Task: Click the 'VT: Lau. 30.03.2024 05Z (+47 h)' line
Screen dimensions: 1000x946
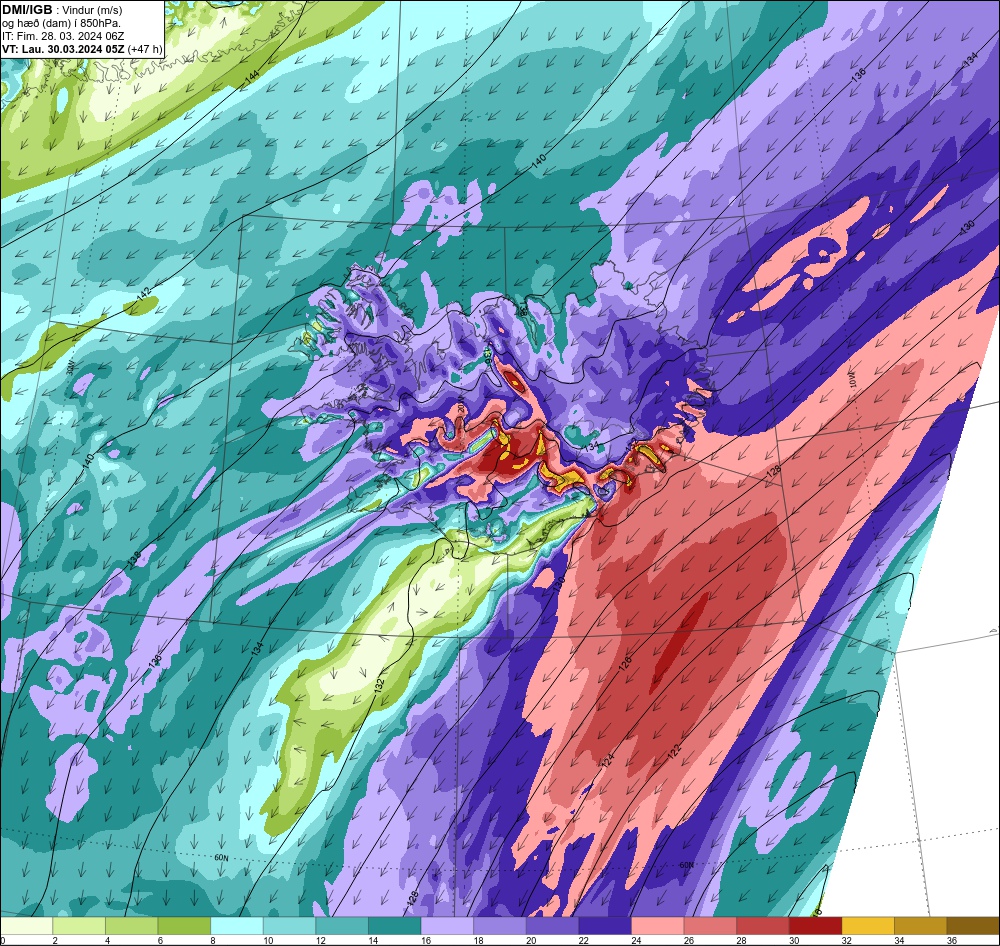Action: [82, 49]
